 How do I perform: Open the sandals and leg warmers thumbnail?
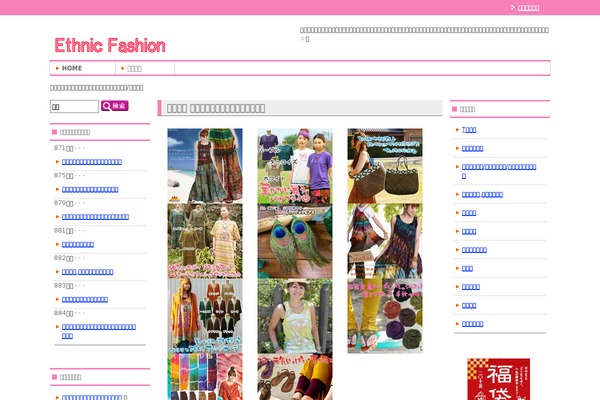(295, 377)
